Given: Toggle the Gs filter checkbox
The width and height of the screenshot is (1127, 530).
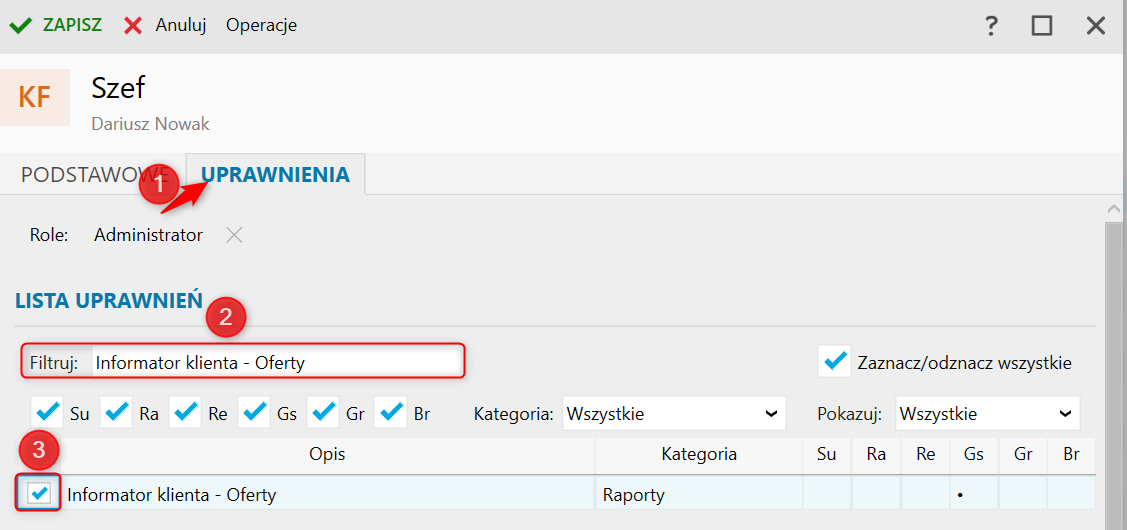Looking at the screenshot, I should point(254,412).
